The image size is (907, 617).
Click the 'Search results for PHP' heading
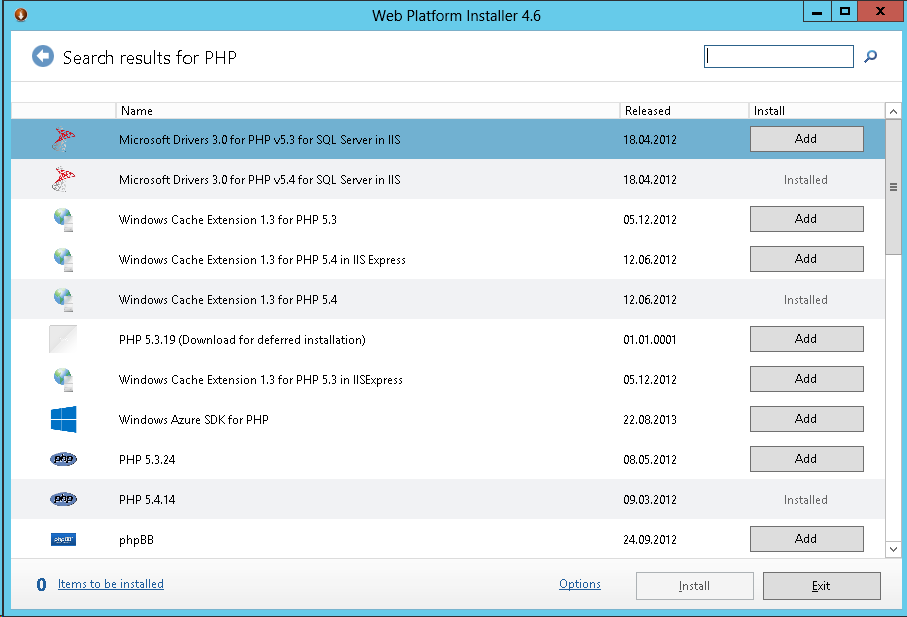[x=150, y=57]
